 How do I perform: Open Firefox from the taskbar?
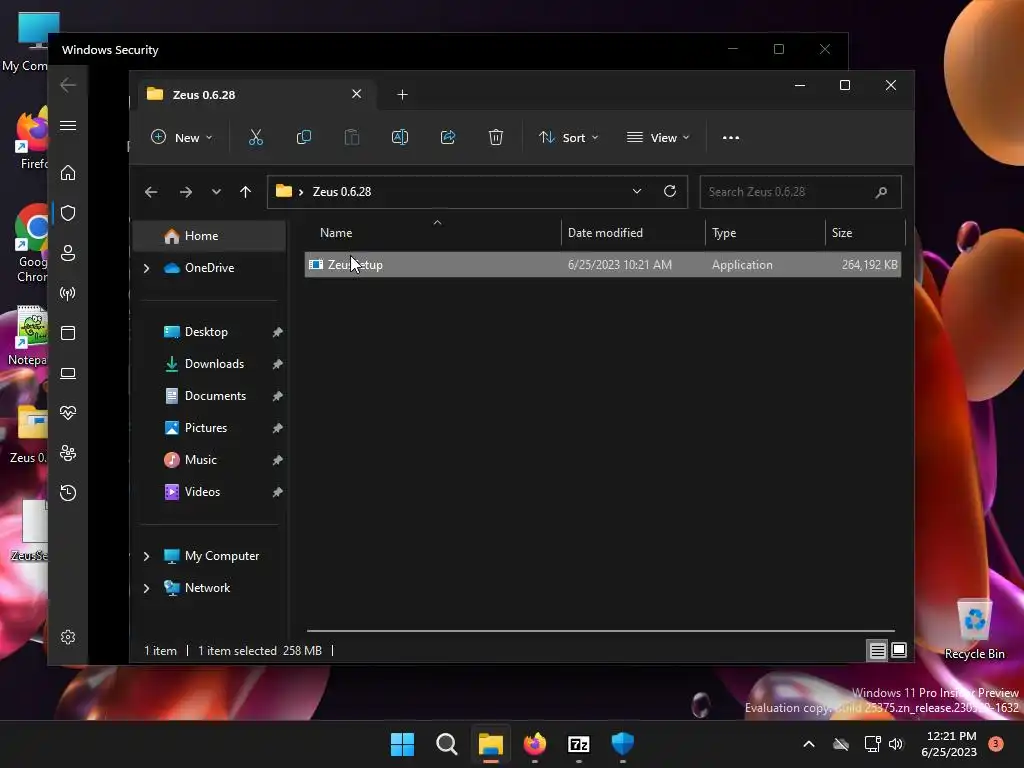[x=535, y=744]
